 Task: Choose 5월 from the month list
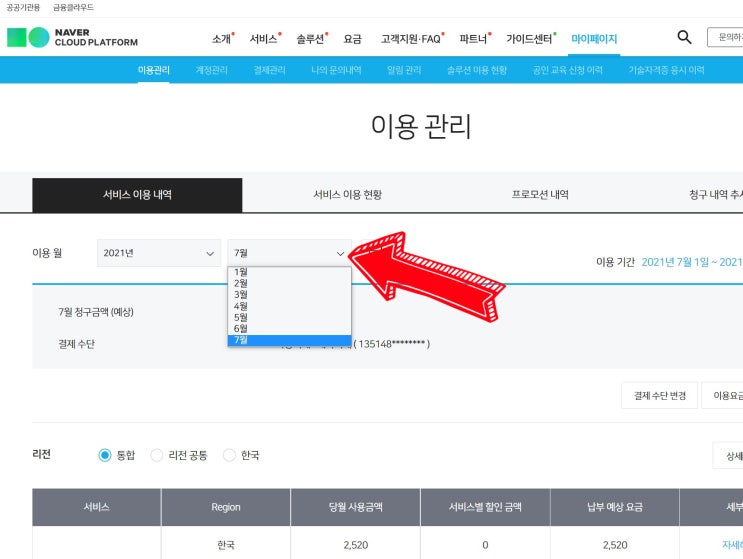coord(290,317)
